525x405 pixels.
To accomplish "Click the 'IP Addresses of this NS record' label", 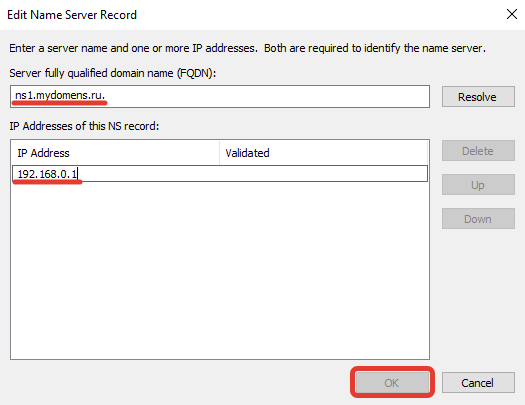I will coord(84,126).
